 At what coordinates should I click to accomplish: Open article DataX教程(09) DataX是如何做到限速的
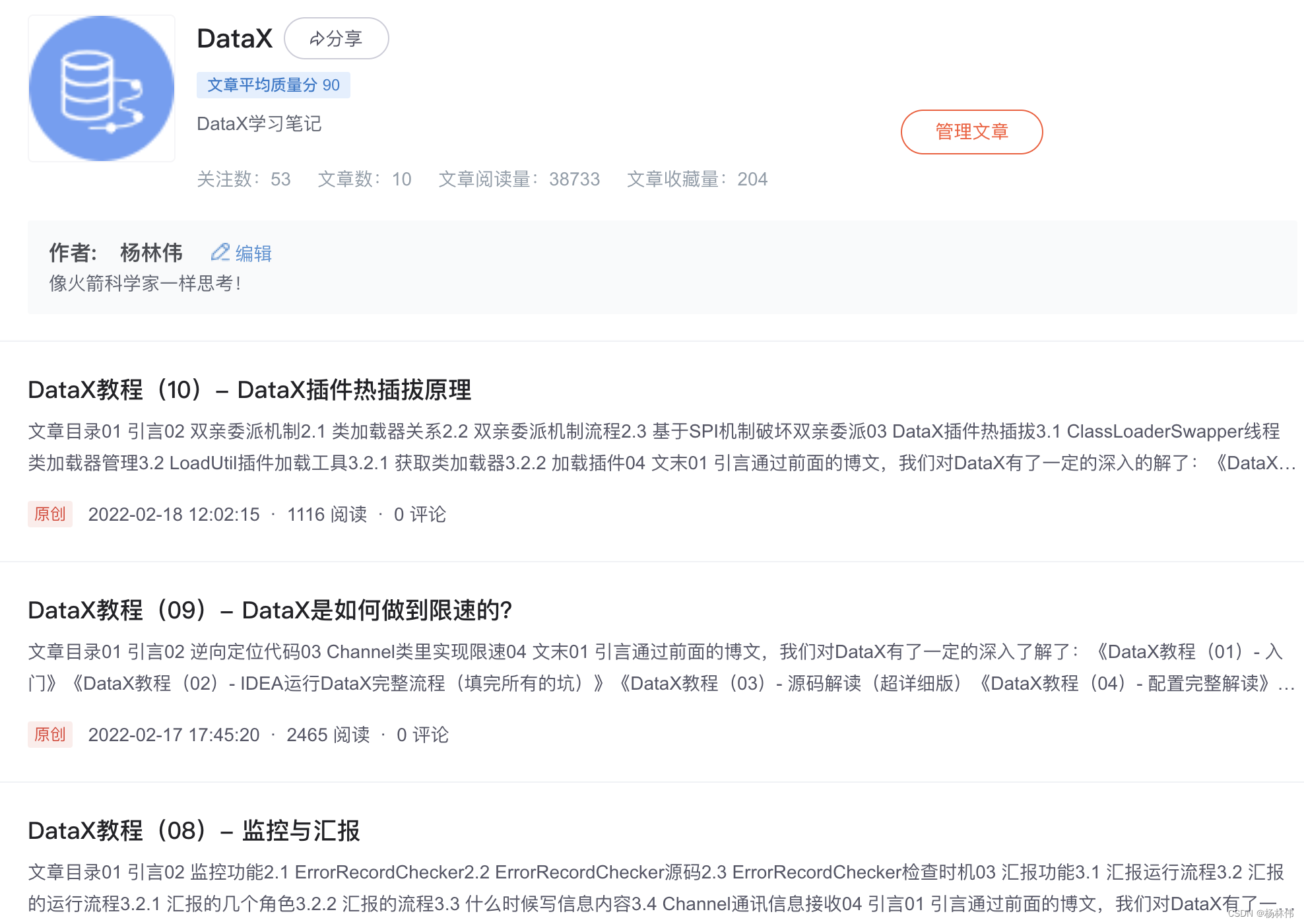click(x=270, y=610)
